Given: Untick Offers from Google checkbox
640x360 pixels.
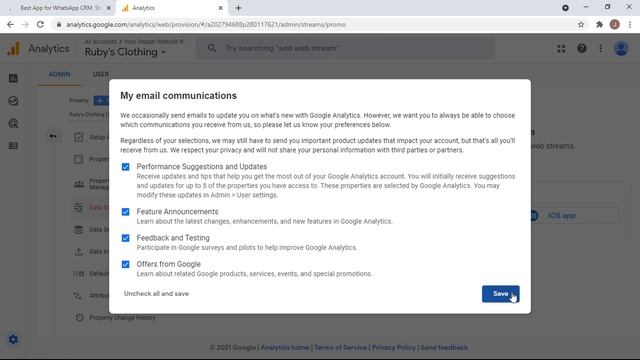Looking at the screenshot, I should [x=126, y=264].
